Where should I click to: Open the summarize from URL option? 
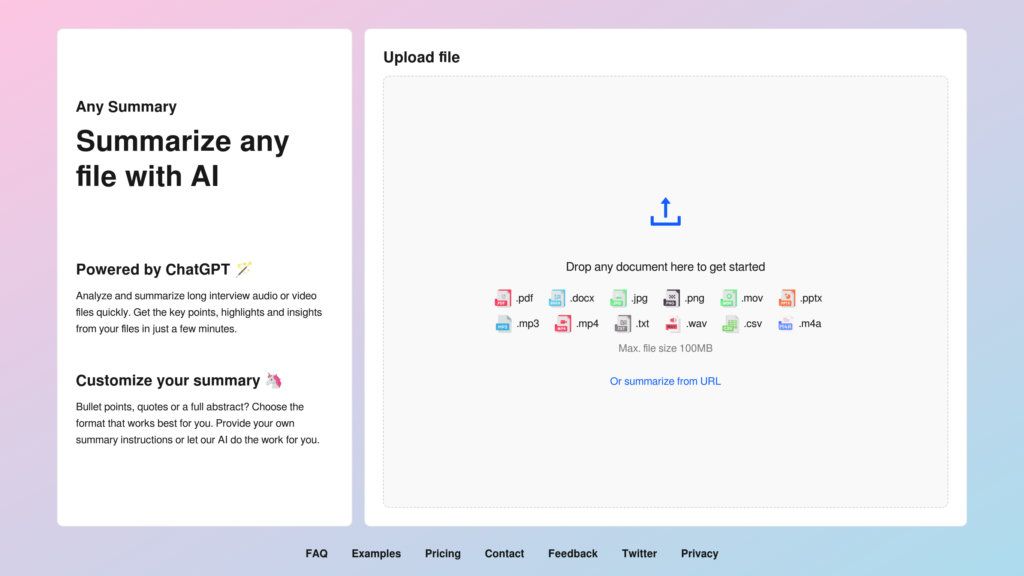point(665,381)
